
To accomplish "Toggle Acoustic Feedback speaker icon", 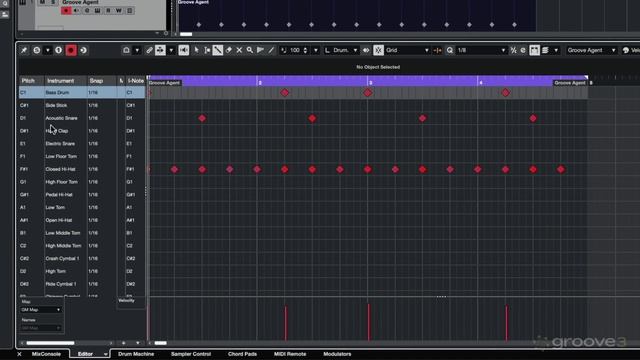I will (x=184, y=50).
